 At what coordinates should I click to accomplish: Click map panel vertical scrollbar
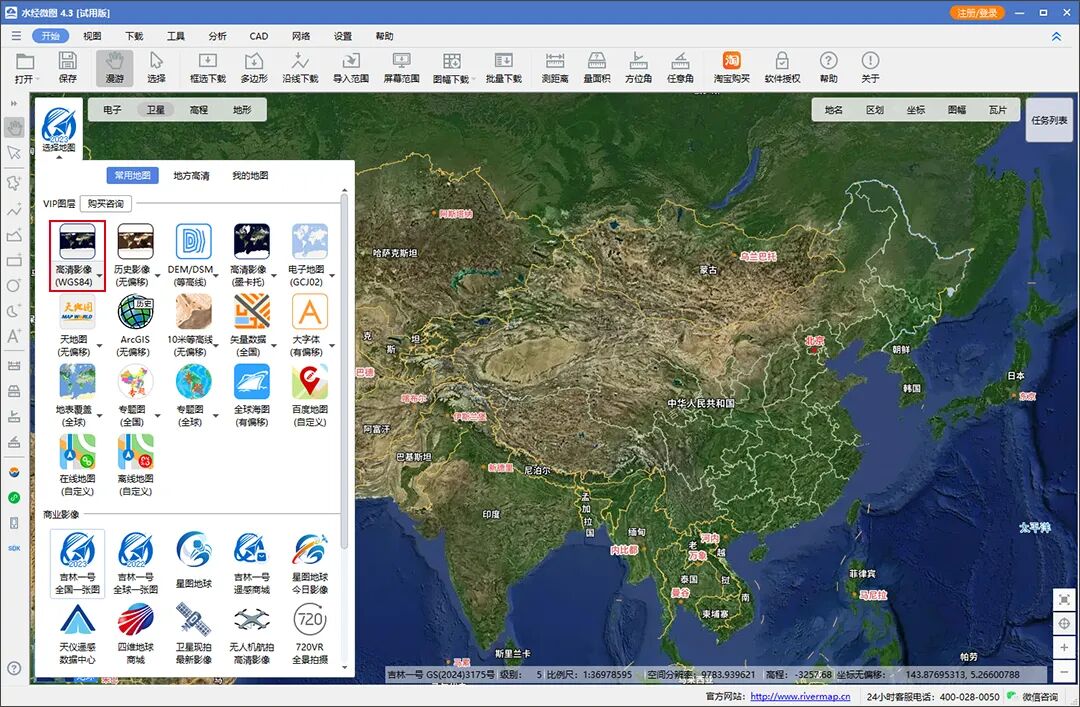344,372
